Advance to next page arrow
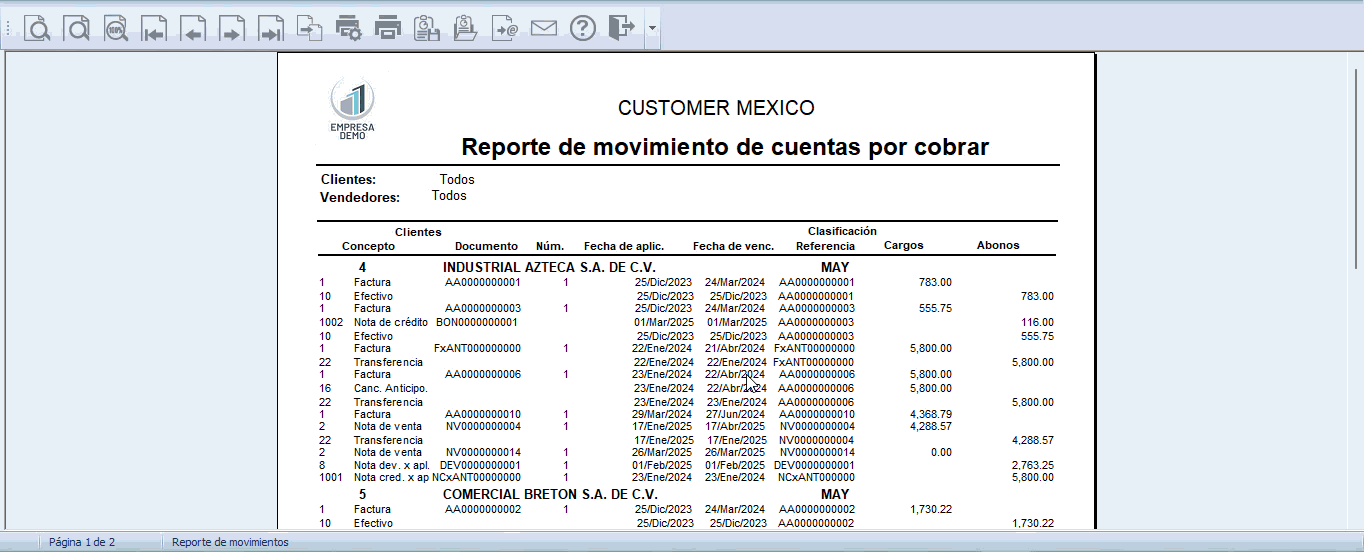1364x552 pixels. pos(232,28)
